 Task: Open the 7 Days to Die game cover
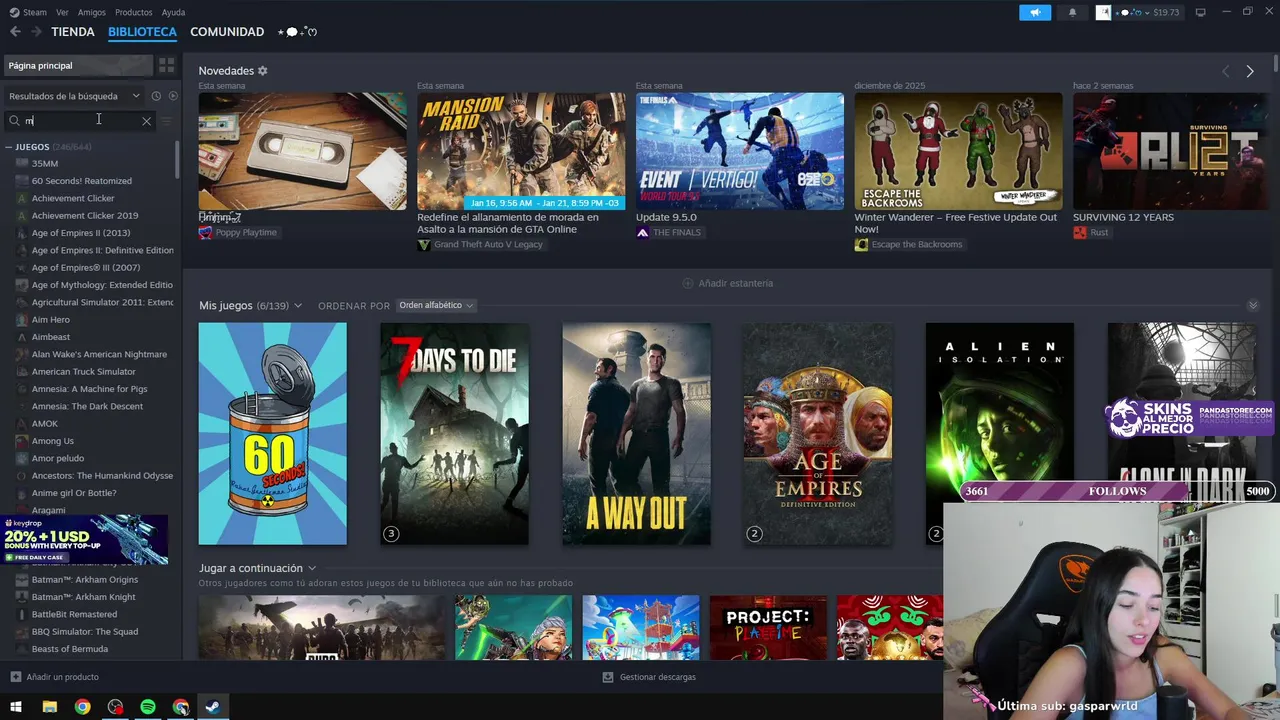pos(454,434)
